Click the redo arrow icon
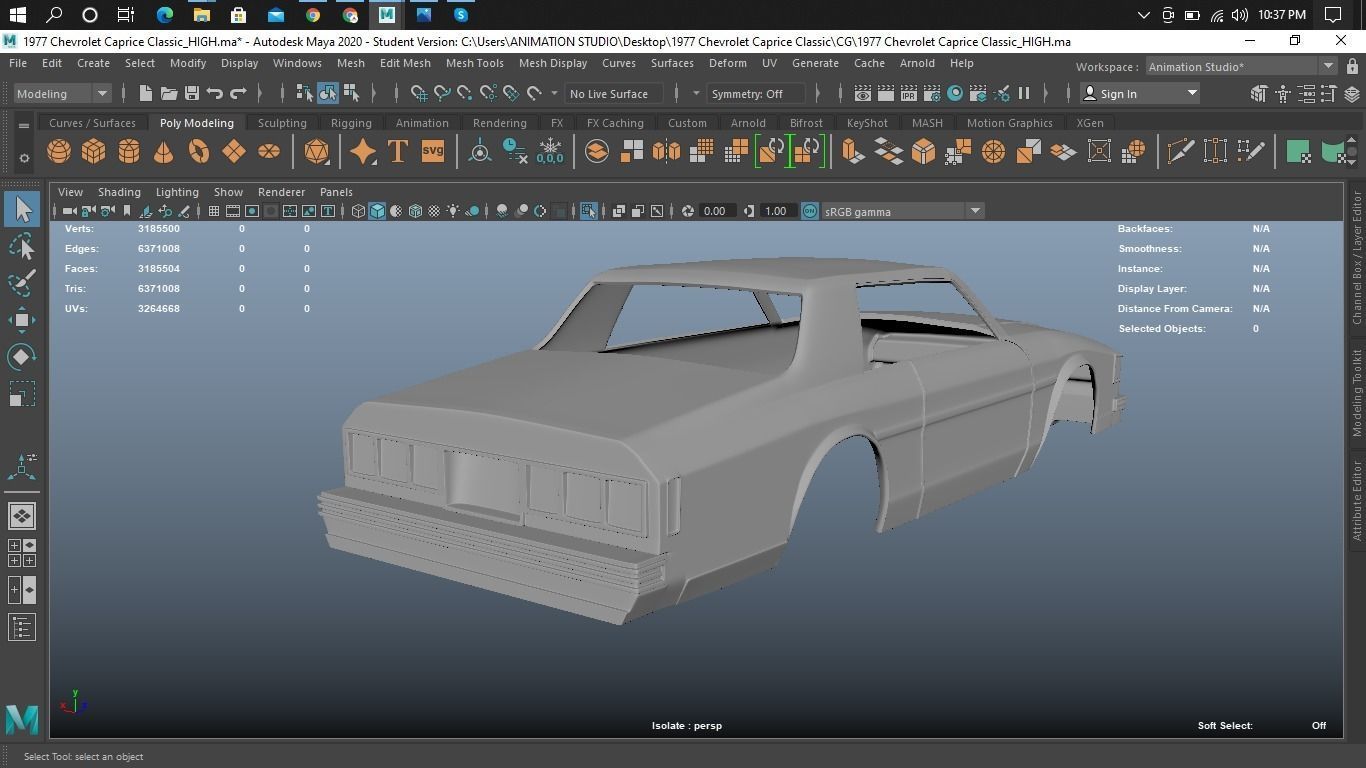This screenshot has height=768, width=1366. (238, 94)
